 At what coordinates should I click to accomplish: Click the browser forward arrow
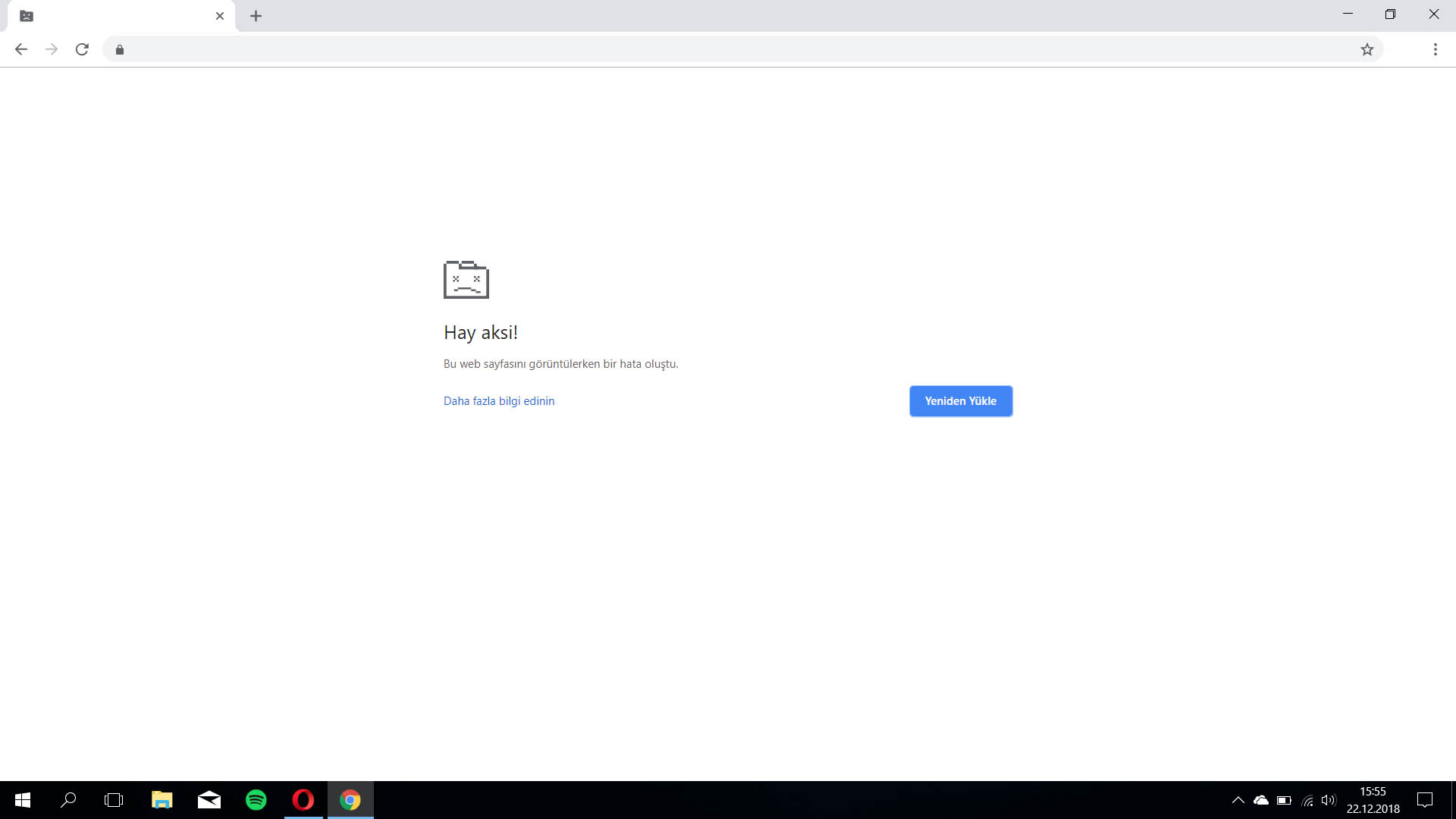(x=52, y=49)
